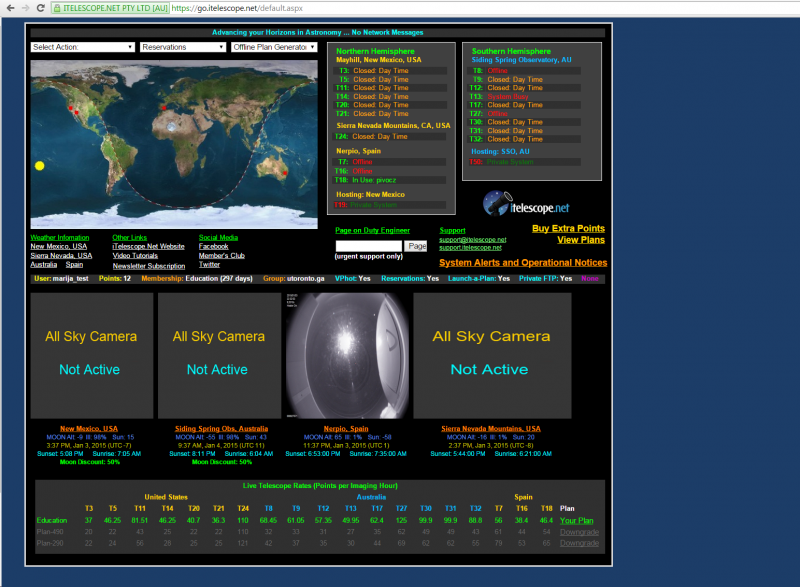
Task: Open Page on Duty Engineer link
Action: point(372,231)
